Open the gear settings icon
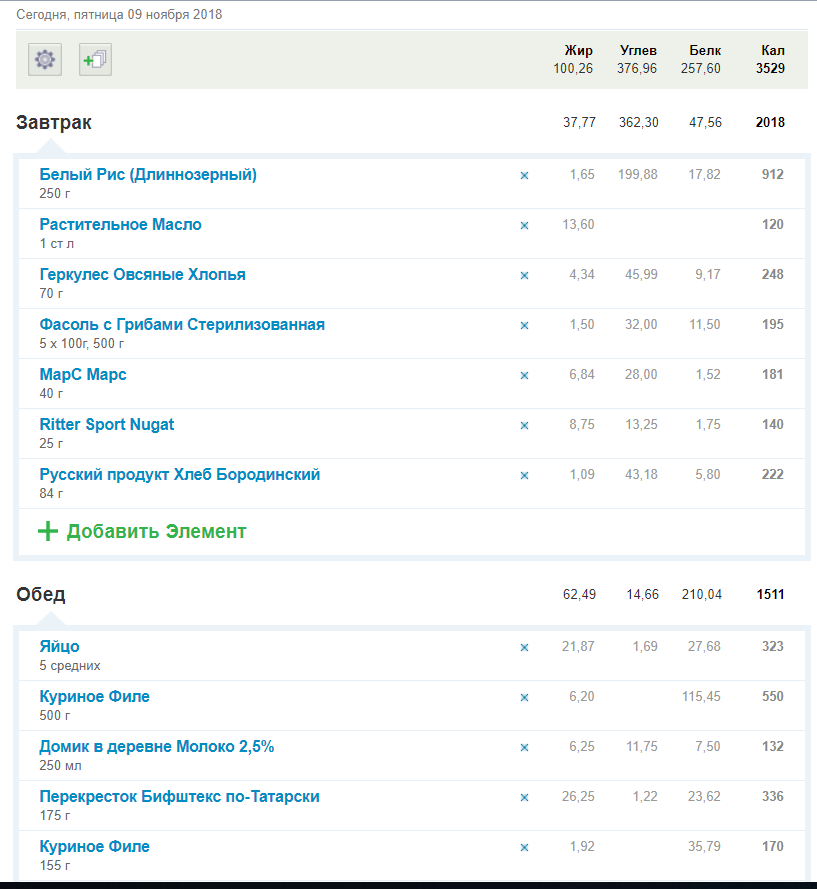 tap(45, 60)
